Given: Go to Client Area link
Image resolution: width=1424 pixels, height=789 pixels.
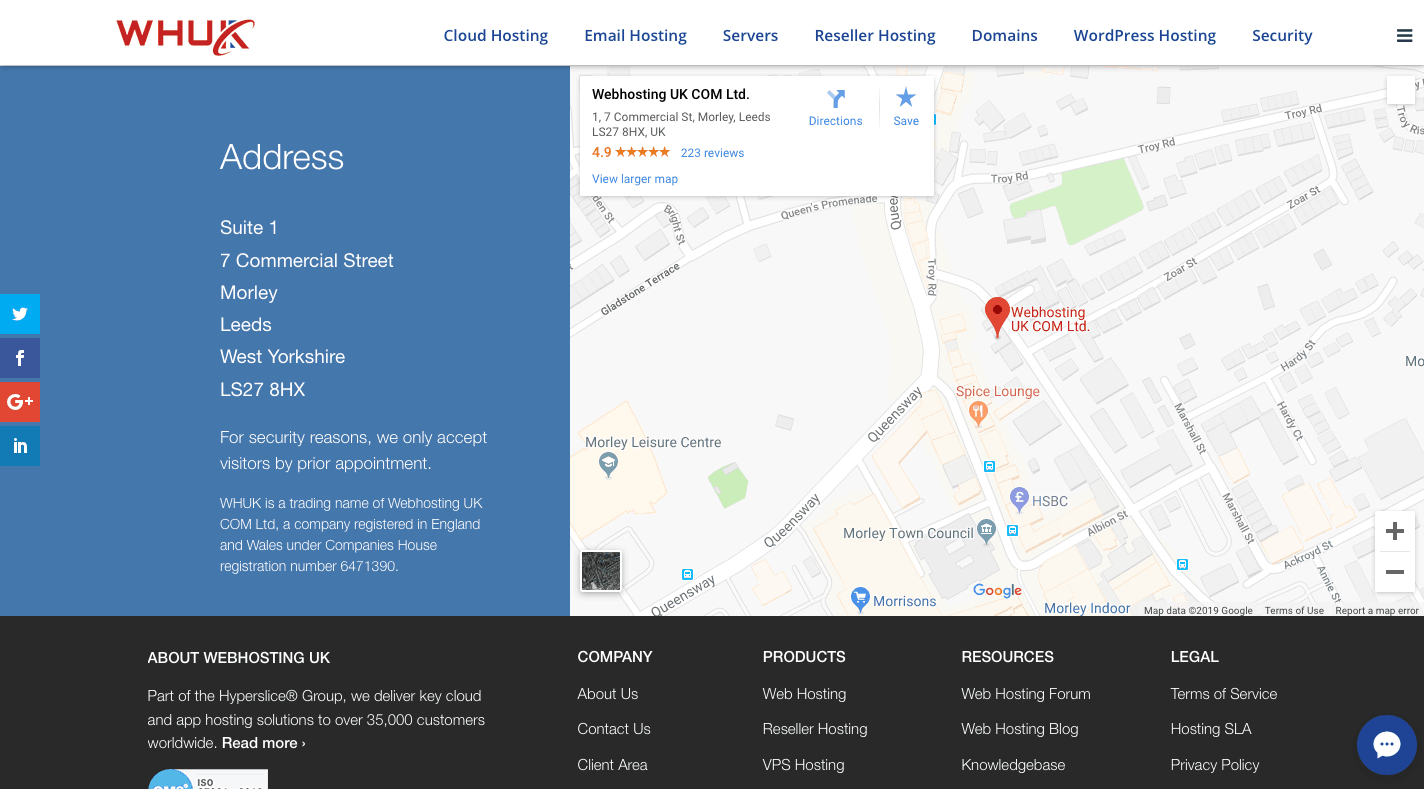Looking at the screenshot, I should coord(612,765).
